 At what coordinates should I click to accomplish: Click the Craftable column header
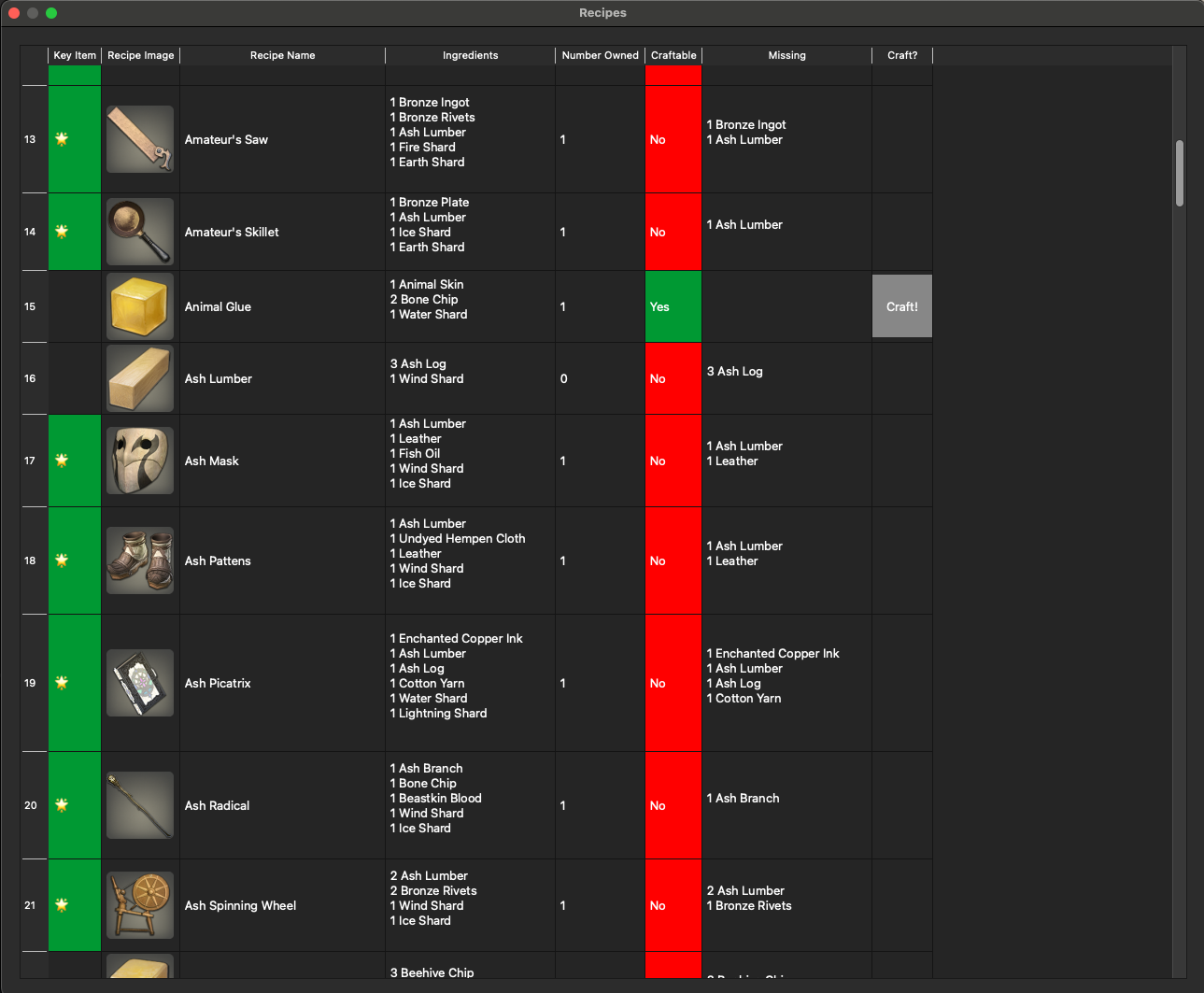point(673,55)
